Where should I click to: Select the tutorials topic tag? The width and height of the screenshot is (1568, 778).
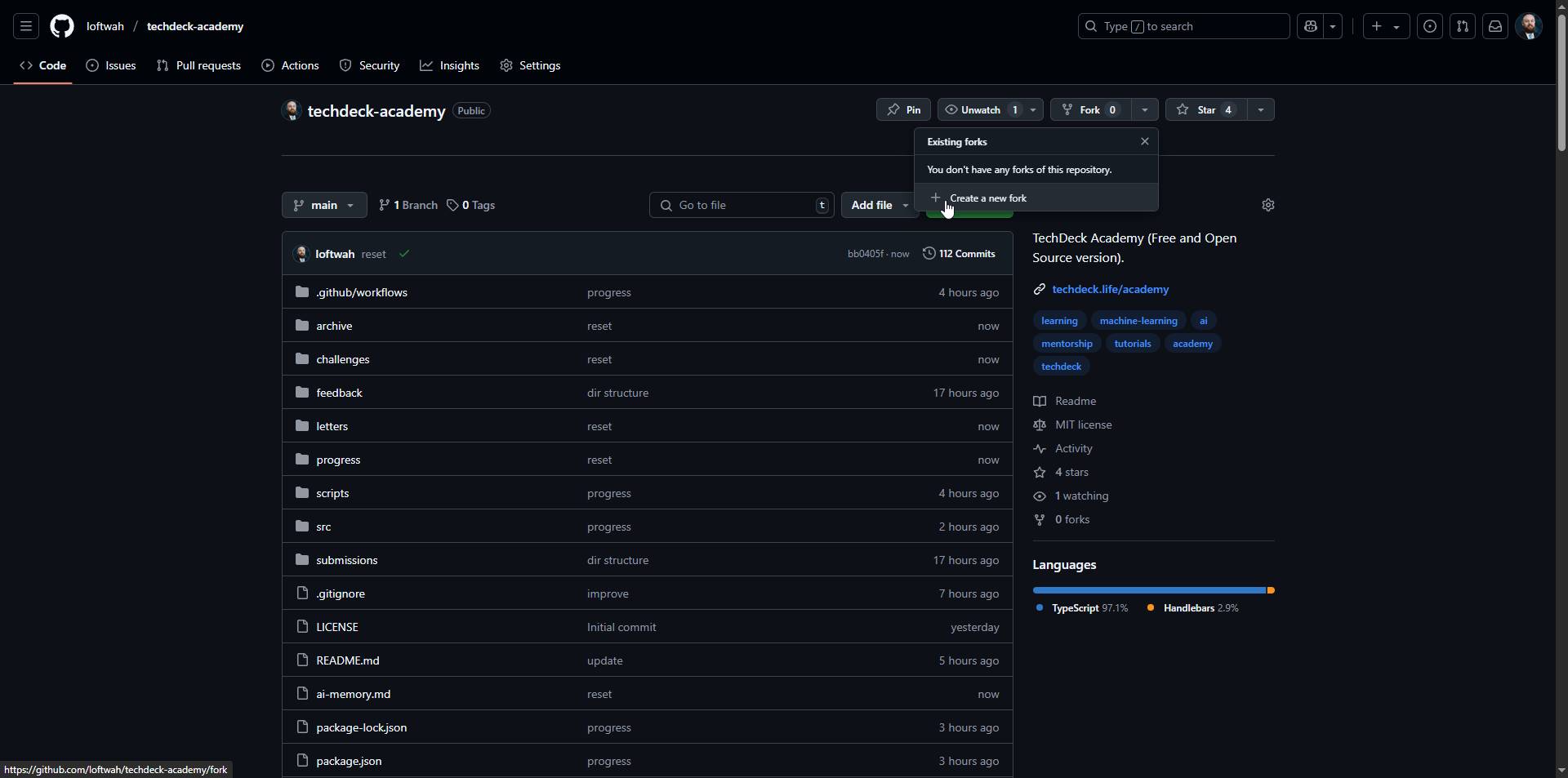coord(1133,344)
